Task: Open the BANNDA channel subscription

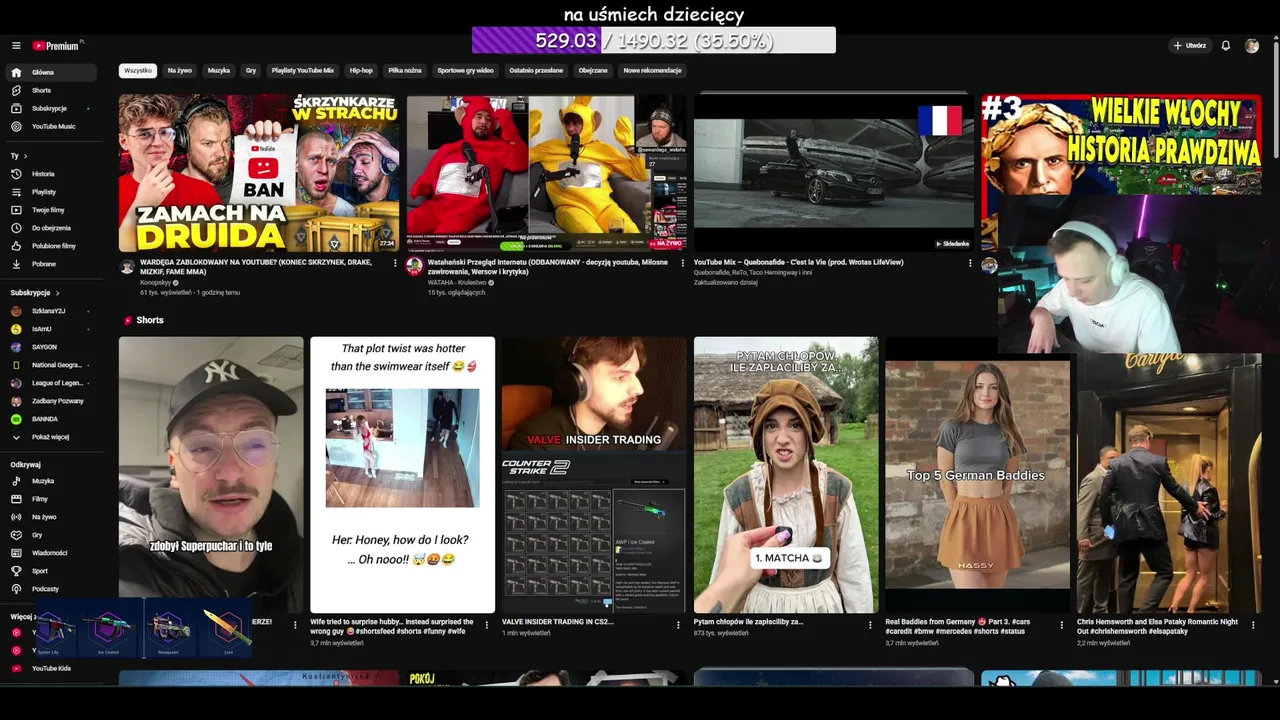Action: pos(52,419)
